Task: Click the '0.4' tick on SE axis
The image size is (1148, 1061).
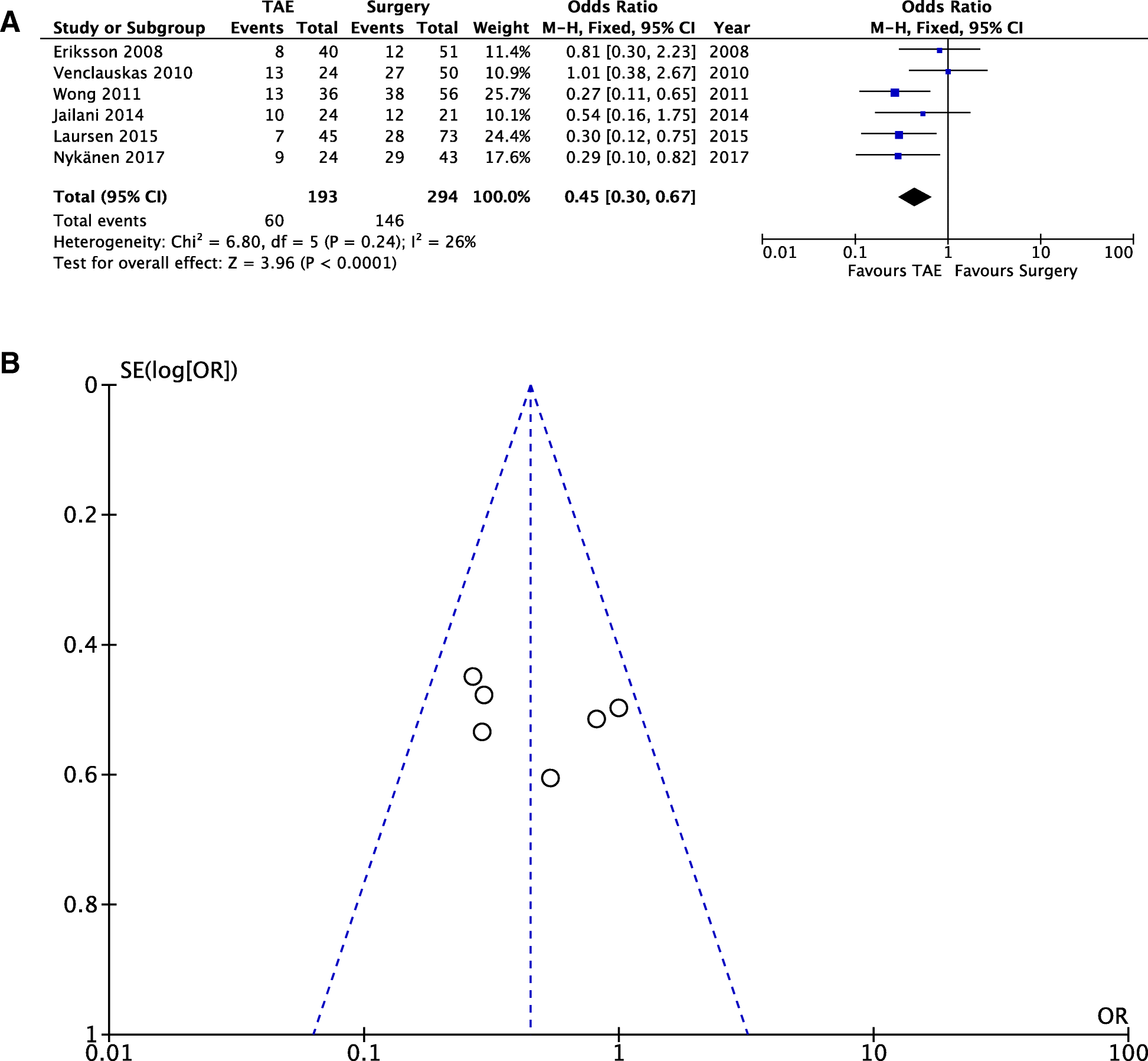Action: (x=80, y=644)
